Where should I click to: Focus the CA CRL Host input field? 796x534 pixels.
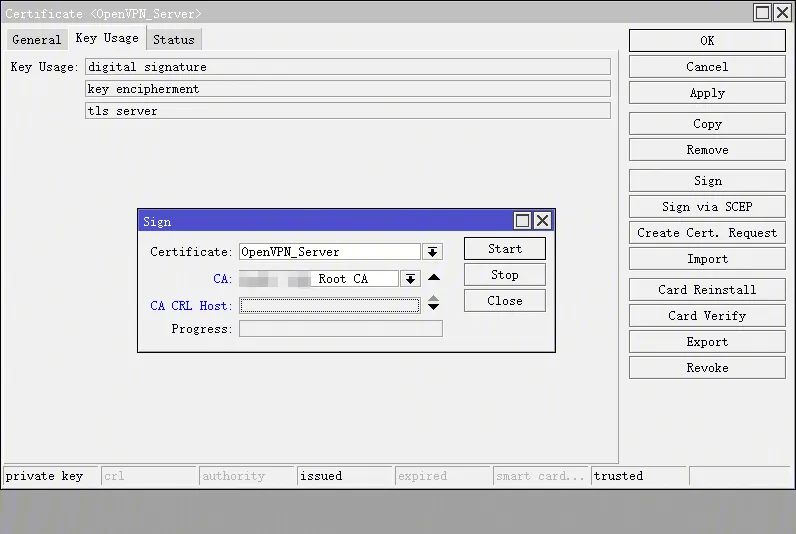(x=329, y=306)
